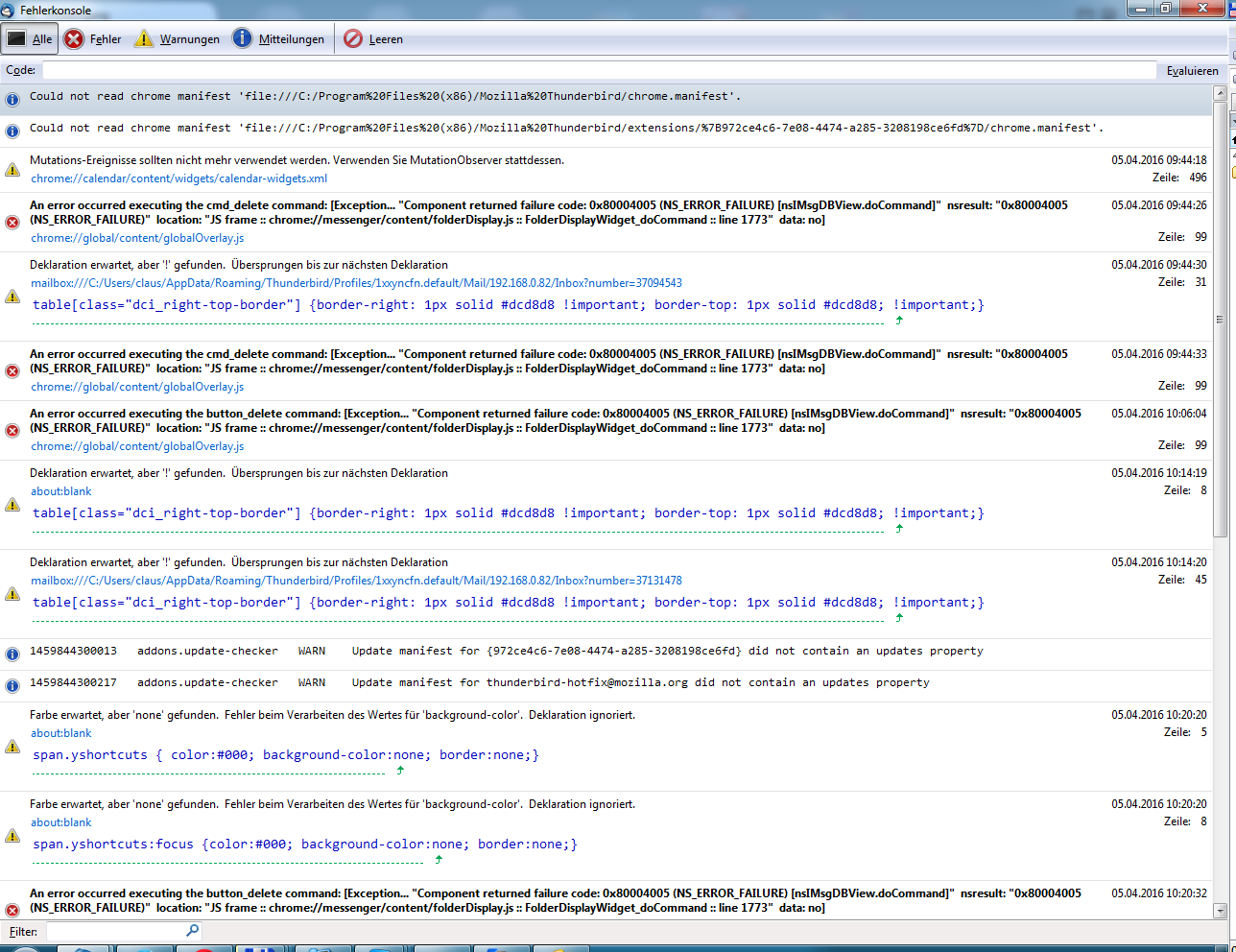The width and height of the screenshot is (1236, 952).
Task: Click the warning icon of the 10:14:19 Deklaration entry
Action: [12, 504]
